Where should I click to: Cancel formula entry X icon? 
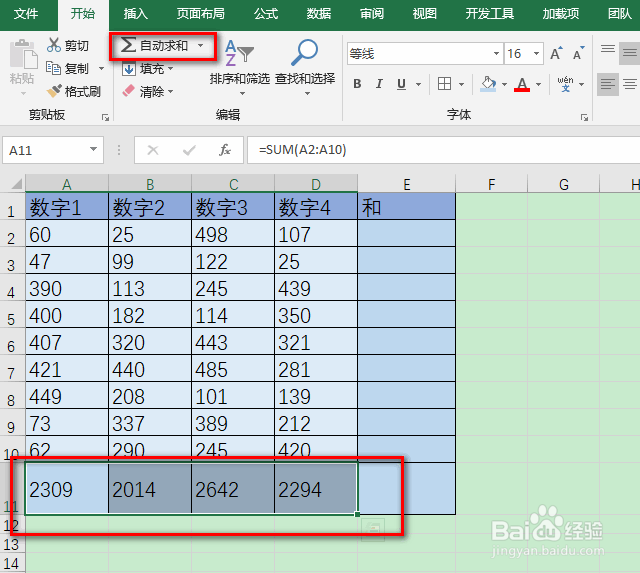153,150
